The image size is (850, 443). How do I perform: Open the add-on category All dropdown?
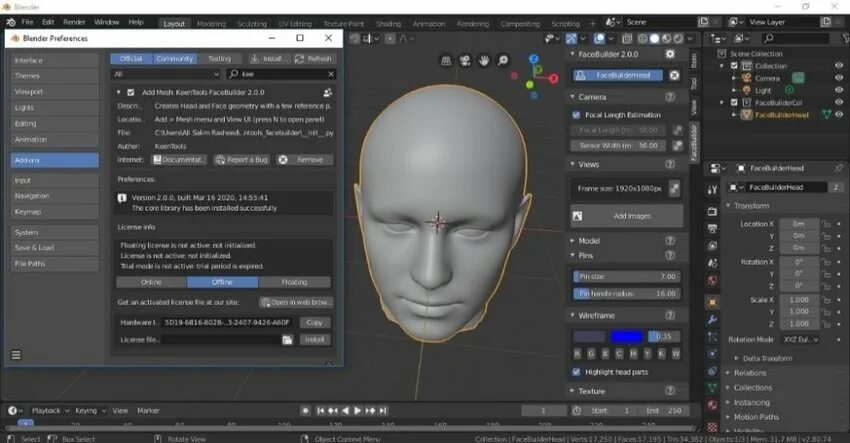coord(166,74)
